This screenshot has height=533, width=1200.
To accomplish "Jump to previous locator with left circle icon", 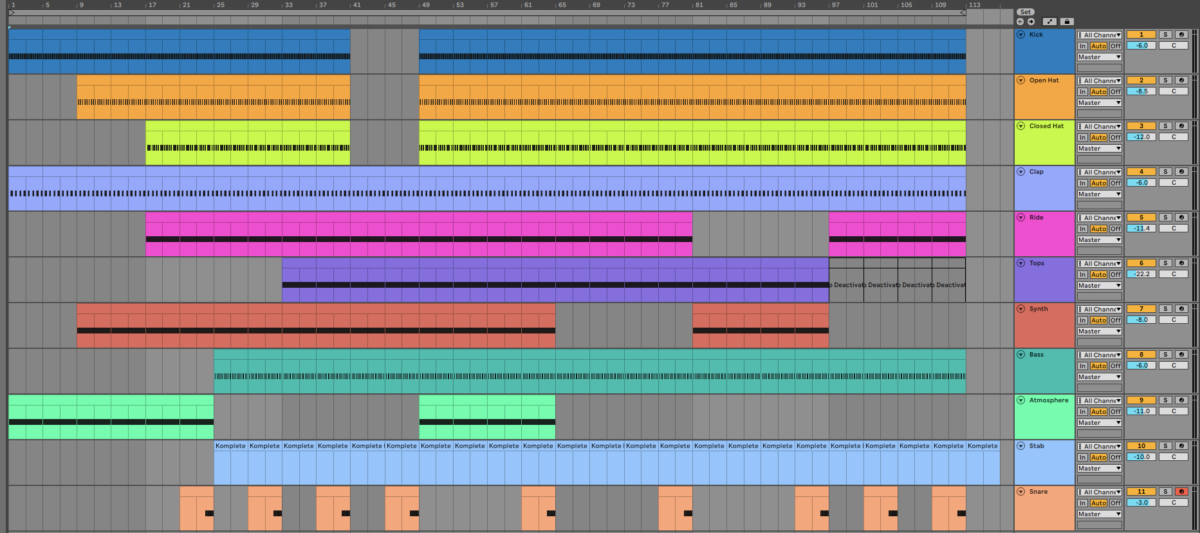I will [1020, 21].
